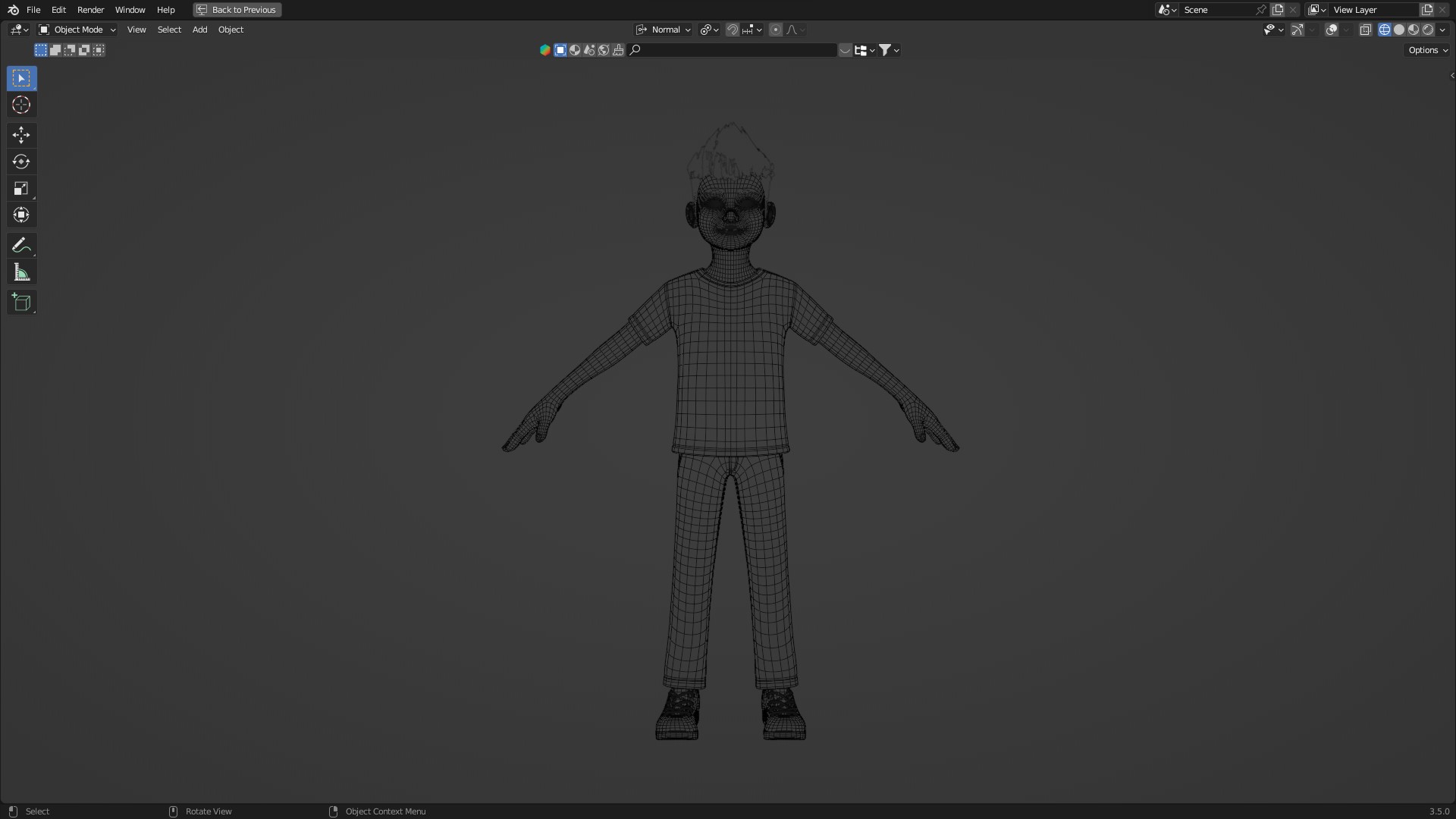The width and height of the screenshot is (1456, 819).
Task: Toggle X-ray view mode
Action: [x=1365, y=30]
